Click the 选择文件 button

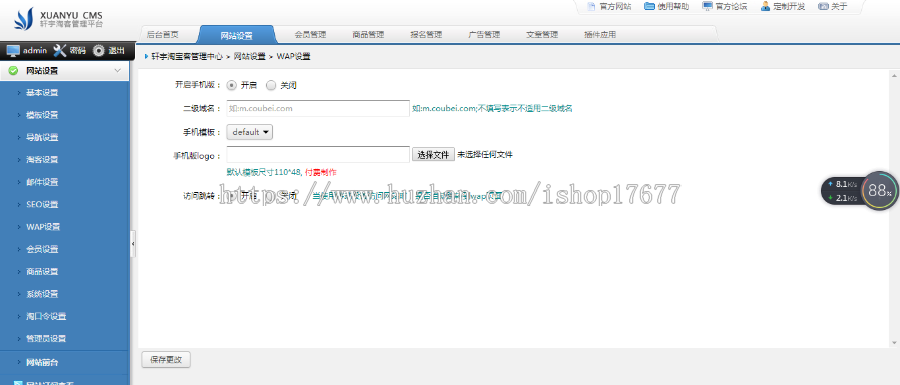coord(433,154)
